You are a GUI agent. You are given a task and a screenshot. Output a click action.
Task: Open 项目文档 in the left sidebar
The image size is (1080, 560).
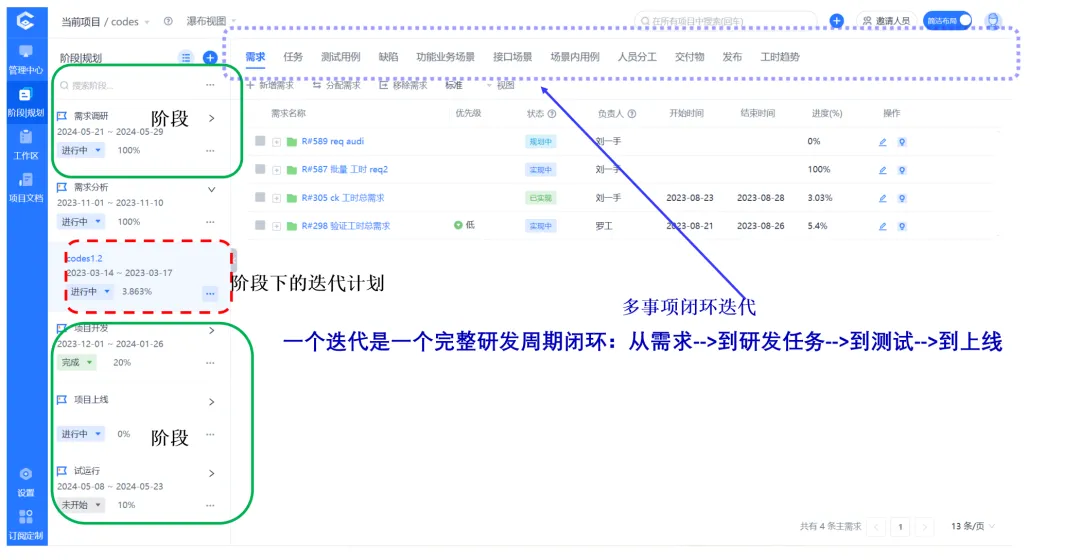click(25, 187)
